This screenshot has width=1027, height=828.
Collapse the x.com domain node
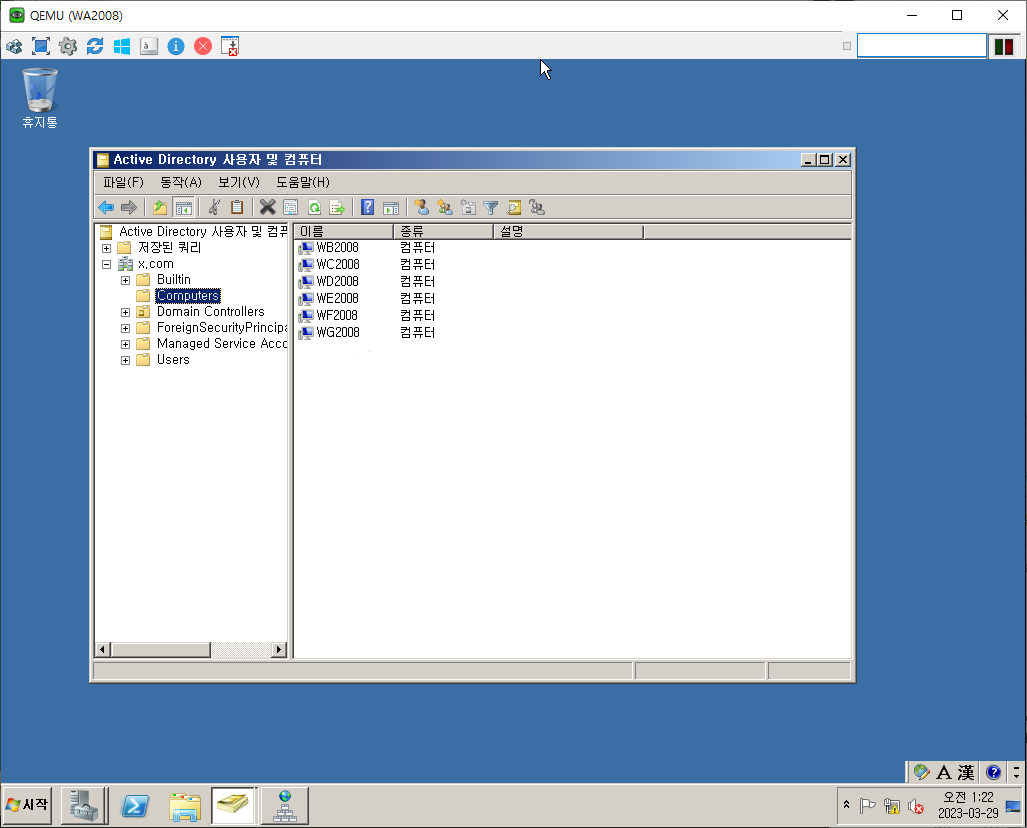click(x=106, y=265)
